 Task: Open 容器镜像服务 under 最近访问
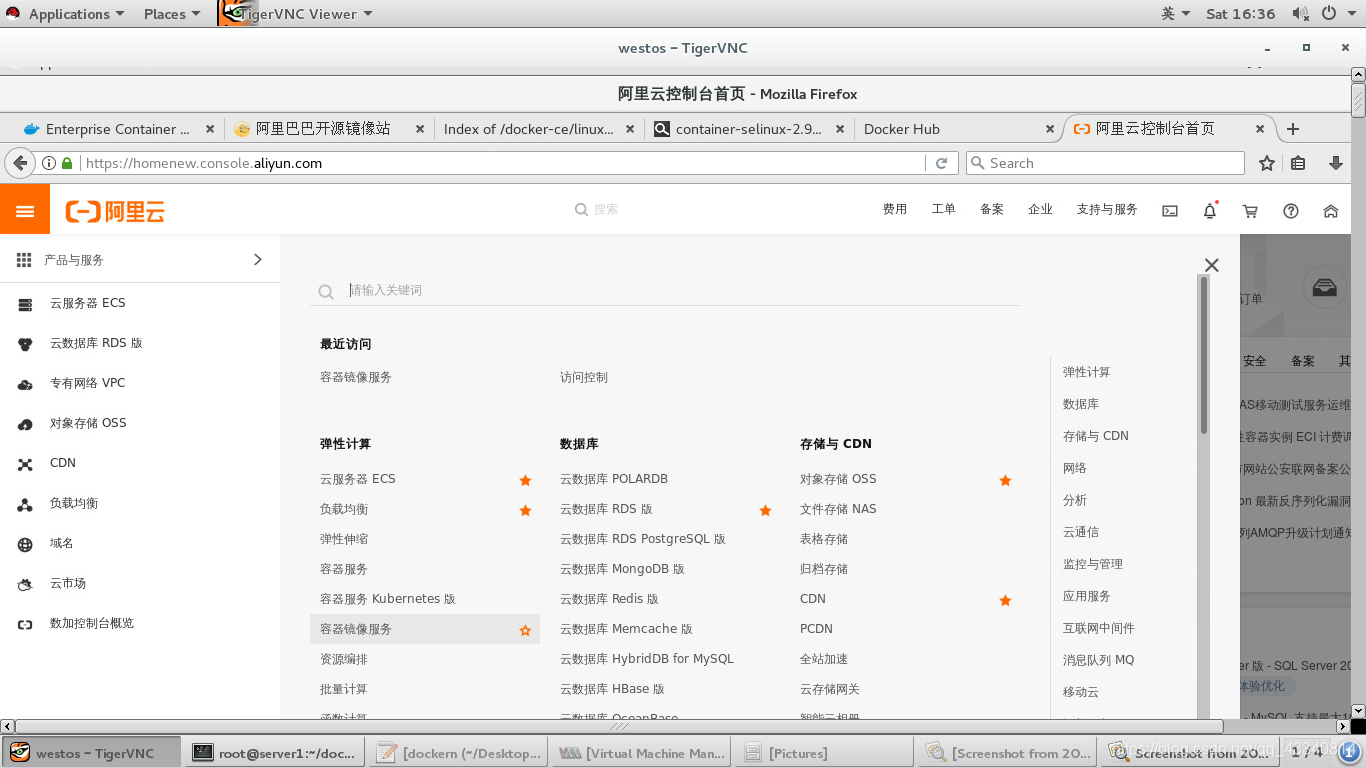tap(356, 378)
